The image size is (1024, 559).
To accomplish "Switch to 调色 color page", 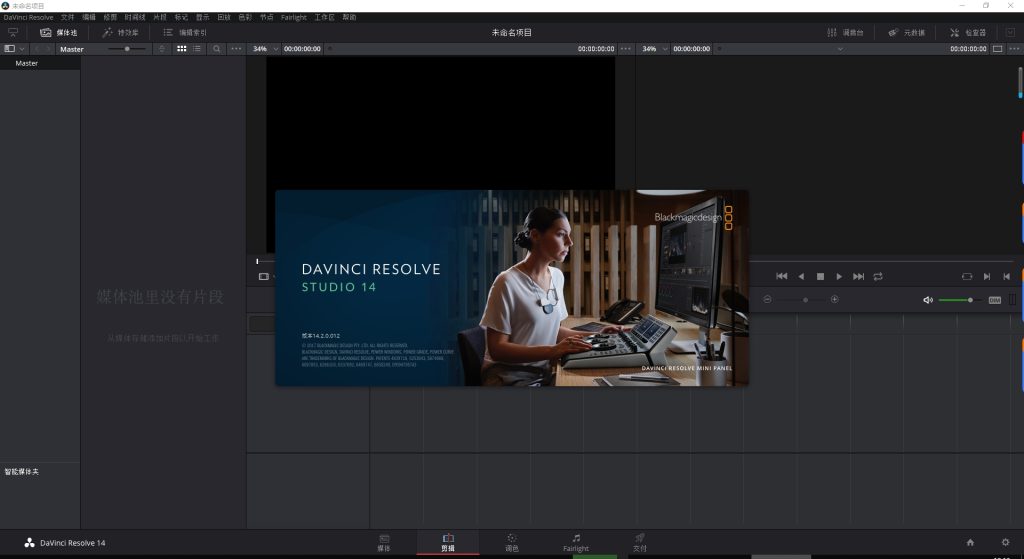I will pyautogui.click(x=512, y=543).
